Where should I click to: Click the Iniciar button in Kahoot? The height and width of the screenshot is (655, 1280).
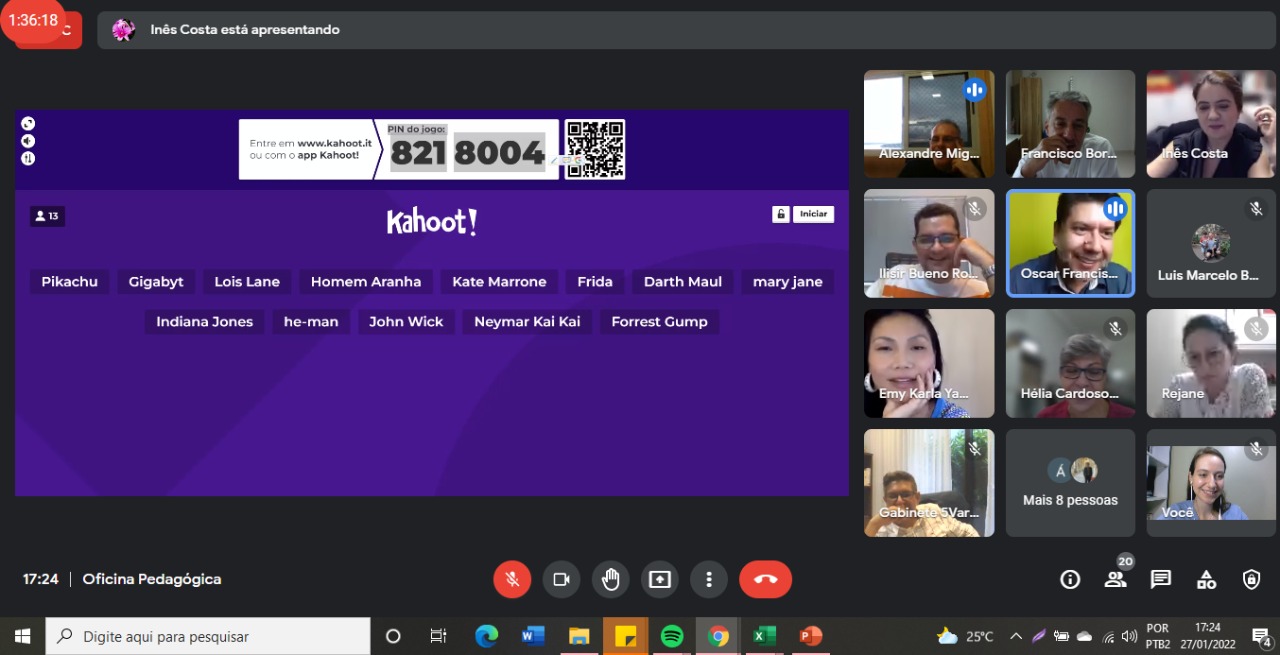tap(813, 214)
